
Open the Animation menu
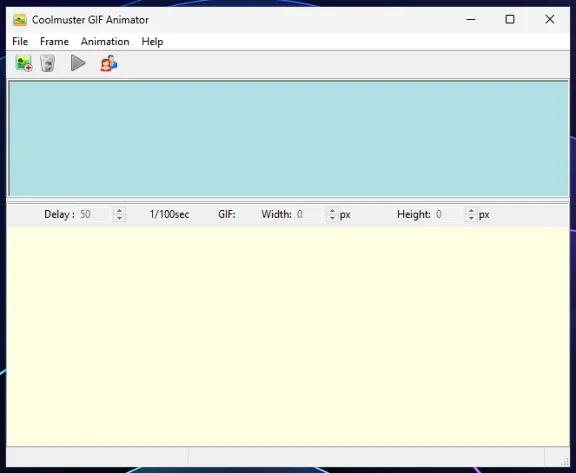(105, 41)
